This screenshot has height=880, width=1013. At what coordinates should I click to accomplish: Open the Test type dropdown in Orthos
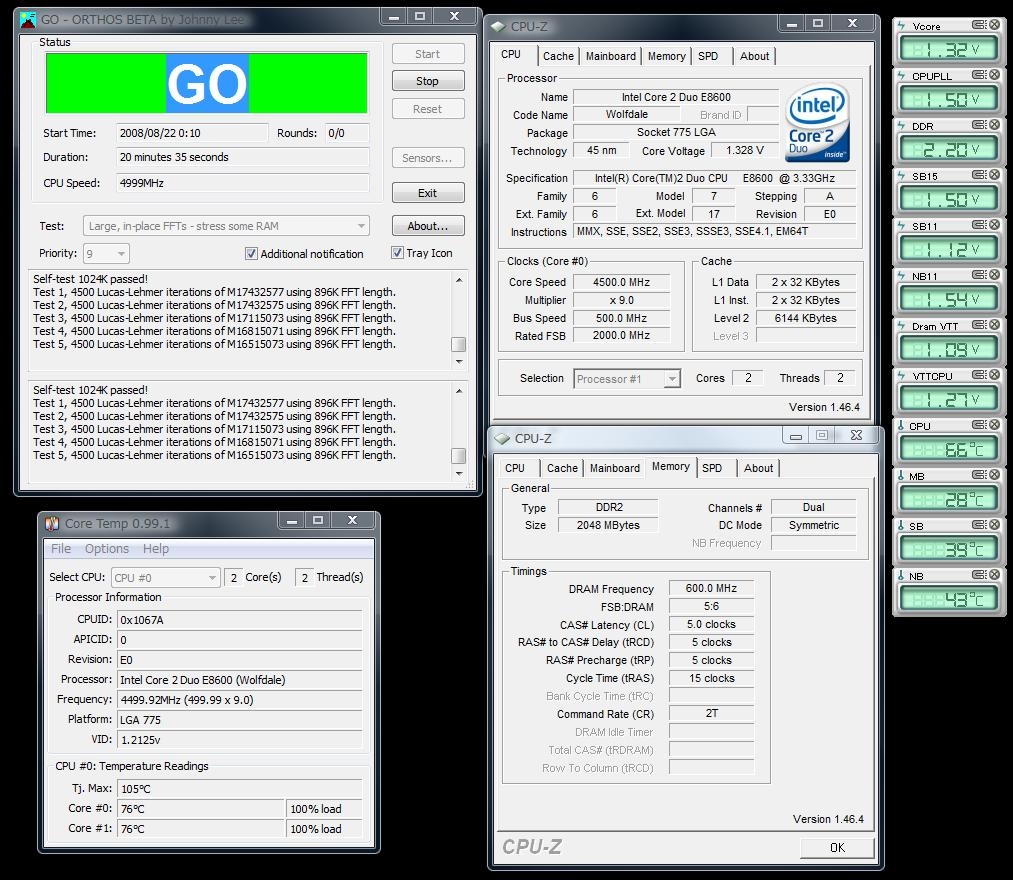pyautogui.click(x=360, y=227)
